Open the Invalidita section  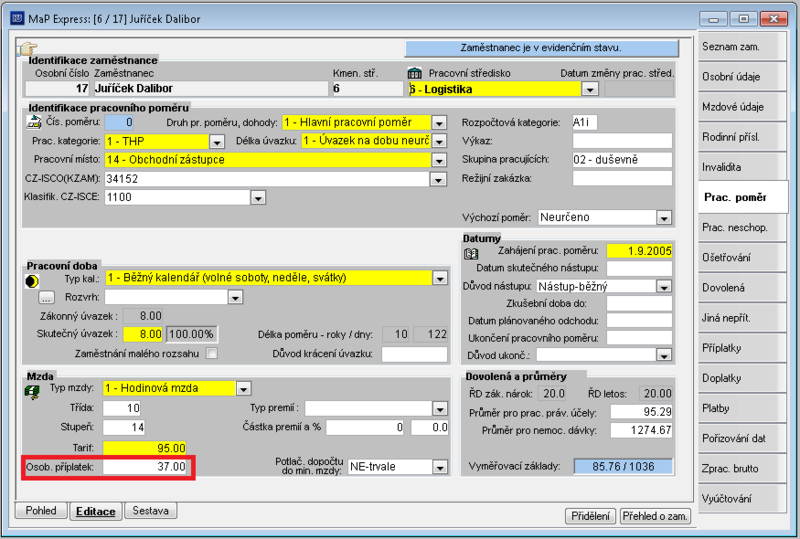click(x=741, y=167)
